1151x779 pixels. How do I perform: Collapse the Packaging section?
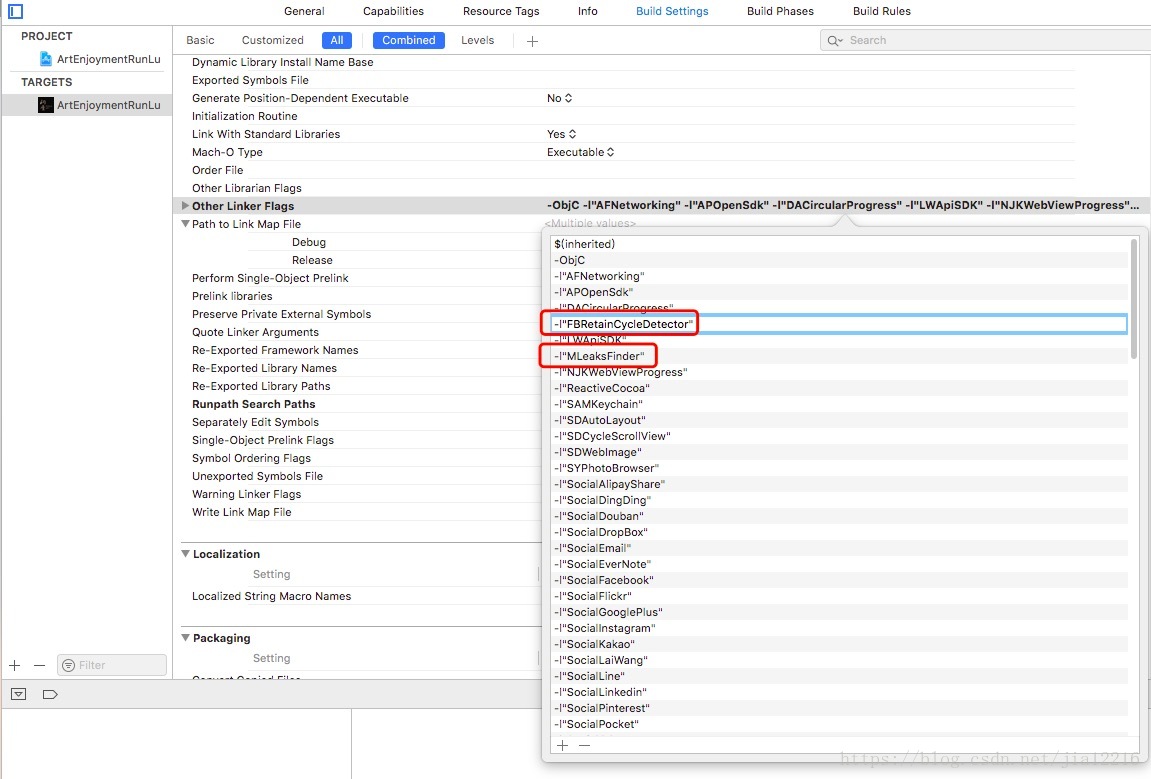[185, 637]
